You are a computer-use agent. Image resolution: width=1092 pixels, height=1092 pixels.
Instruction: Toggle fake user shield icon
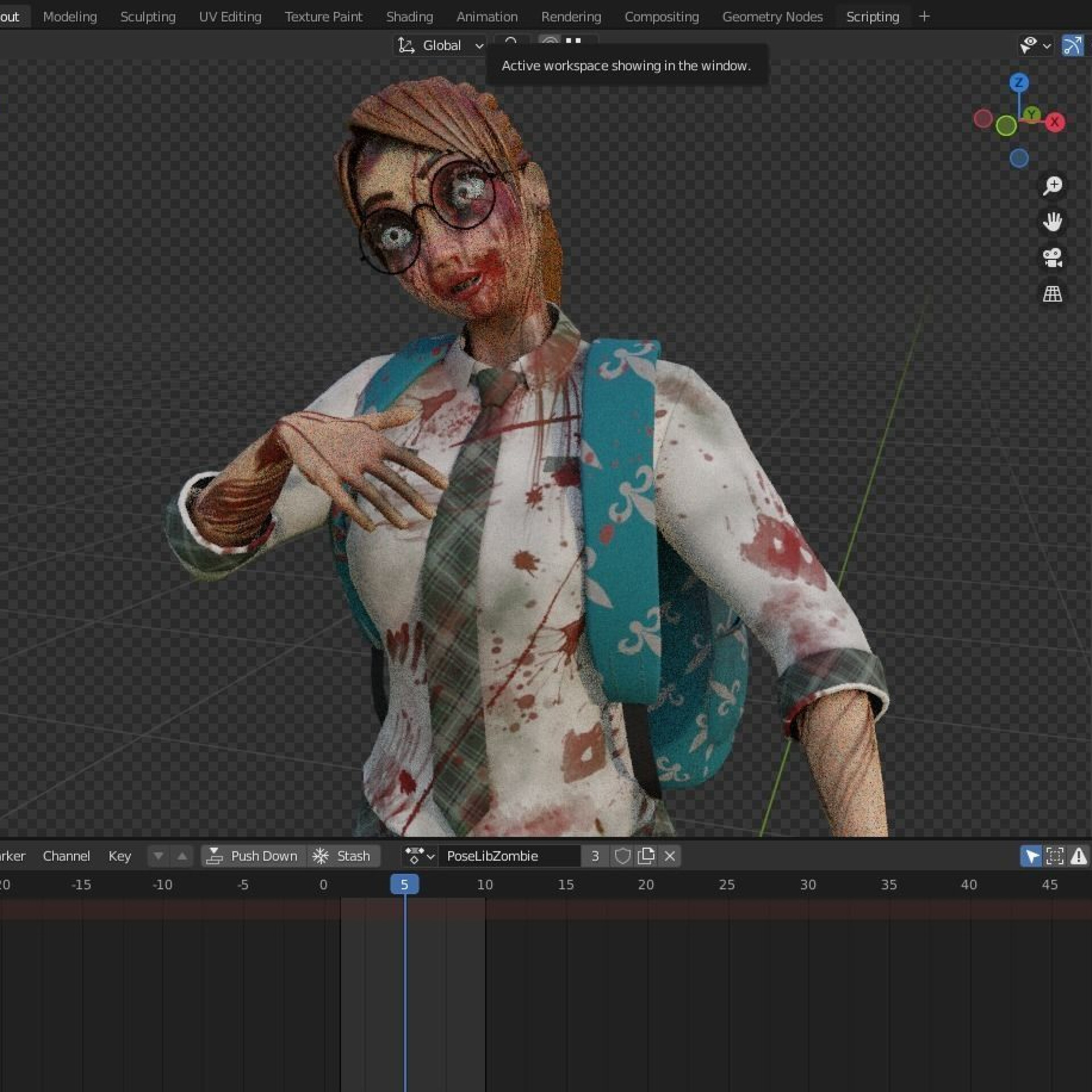[x=622, y=856]
